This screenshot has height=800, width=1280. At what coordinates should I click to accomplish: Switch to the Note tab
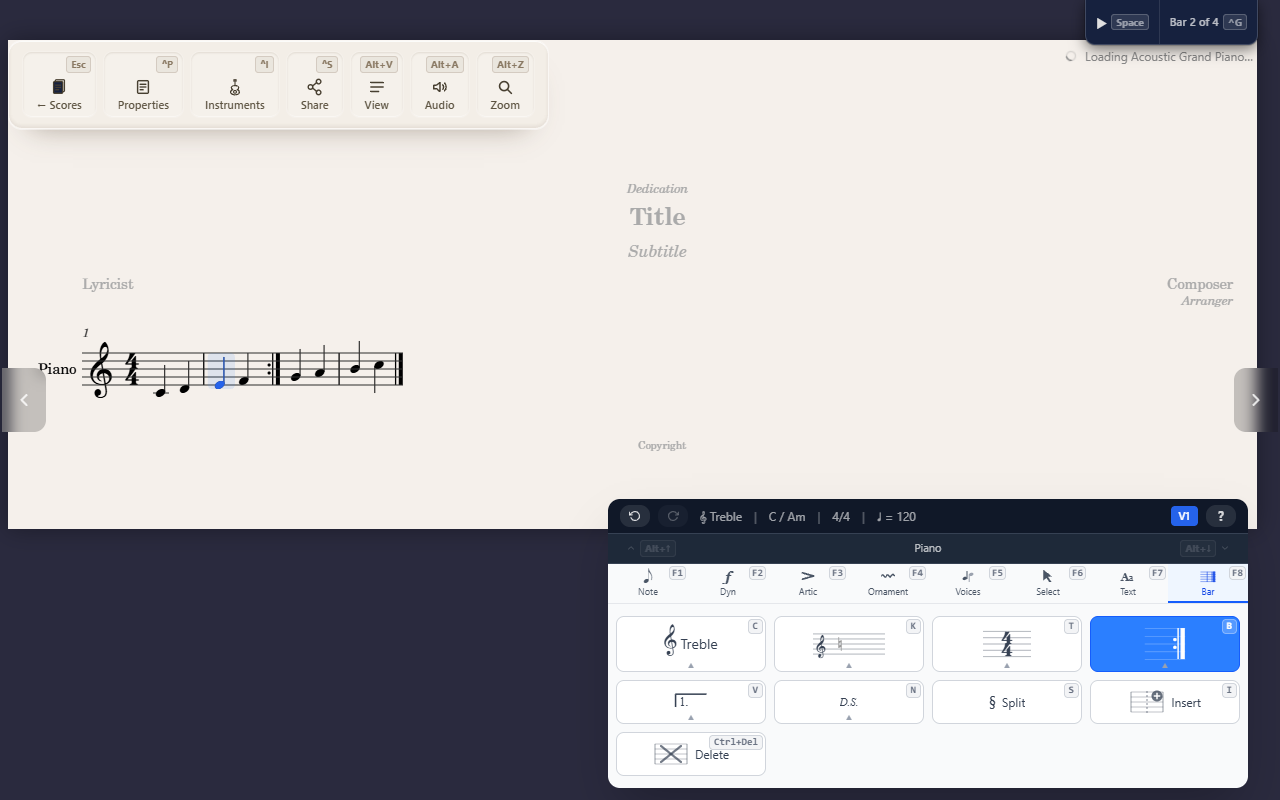click(x=648, y=583)
